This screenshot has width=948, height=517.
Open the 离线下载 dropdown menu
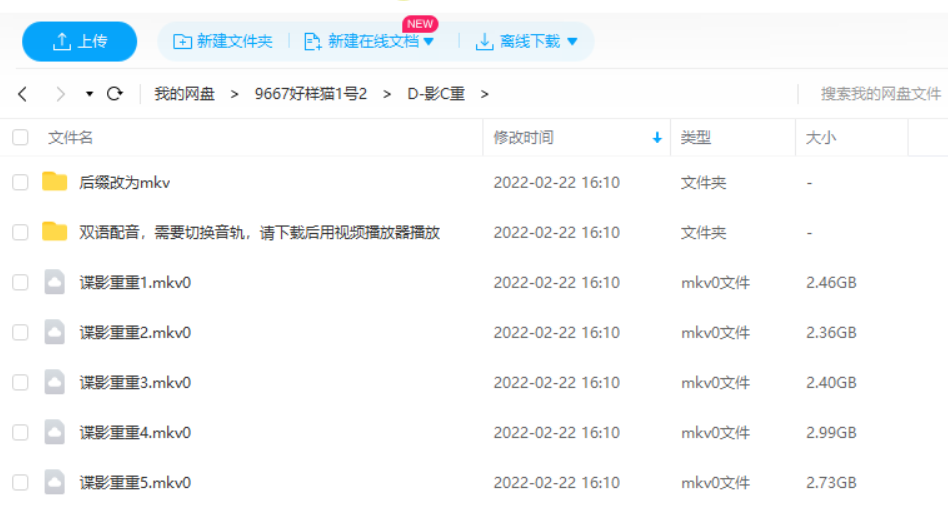click(x=572, y=42)
